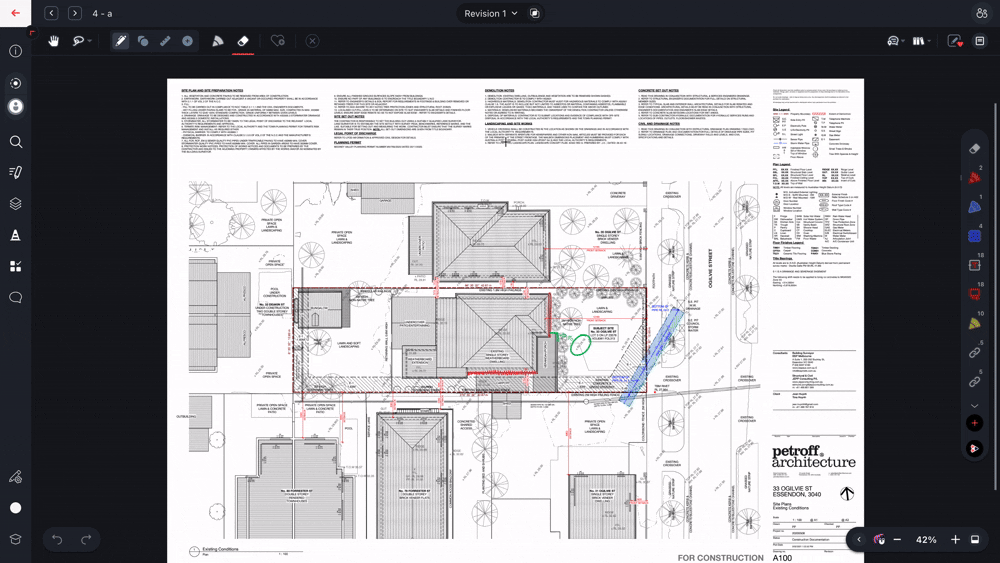The width and height of the screenshot is (1000, 563).
Task: Click the red scissors button in palette
Action: 974,449
